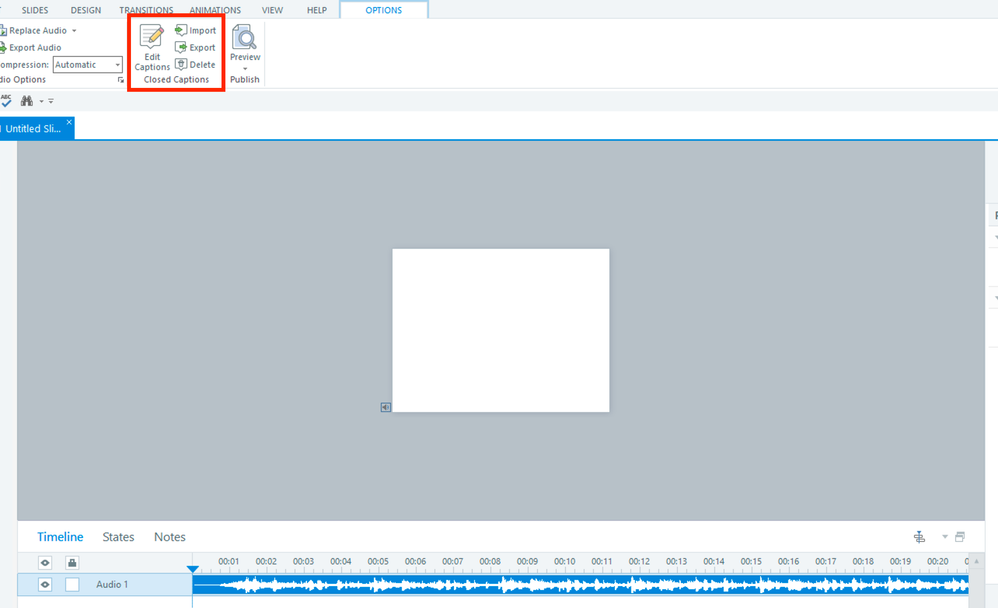Image resolution: width=998 pixels, height=608 pixels.
Task: Click the timeline playhead marker
Action: pos(193,569)
